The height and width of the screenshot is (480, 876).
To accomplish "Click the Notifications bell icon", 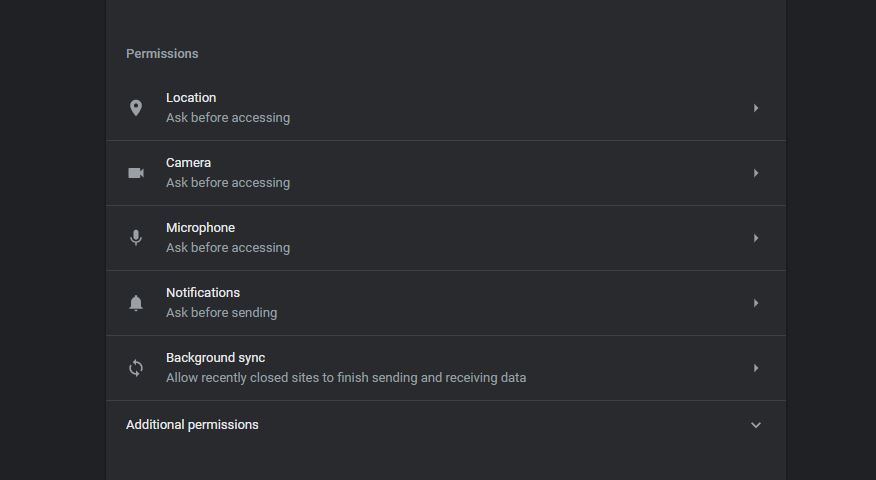I will pyautogui.click(x=136, y=303).
